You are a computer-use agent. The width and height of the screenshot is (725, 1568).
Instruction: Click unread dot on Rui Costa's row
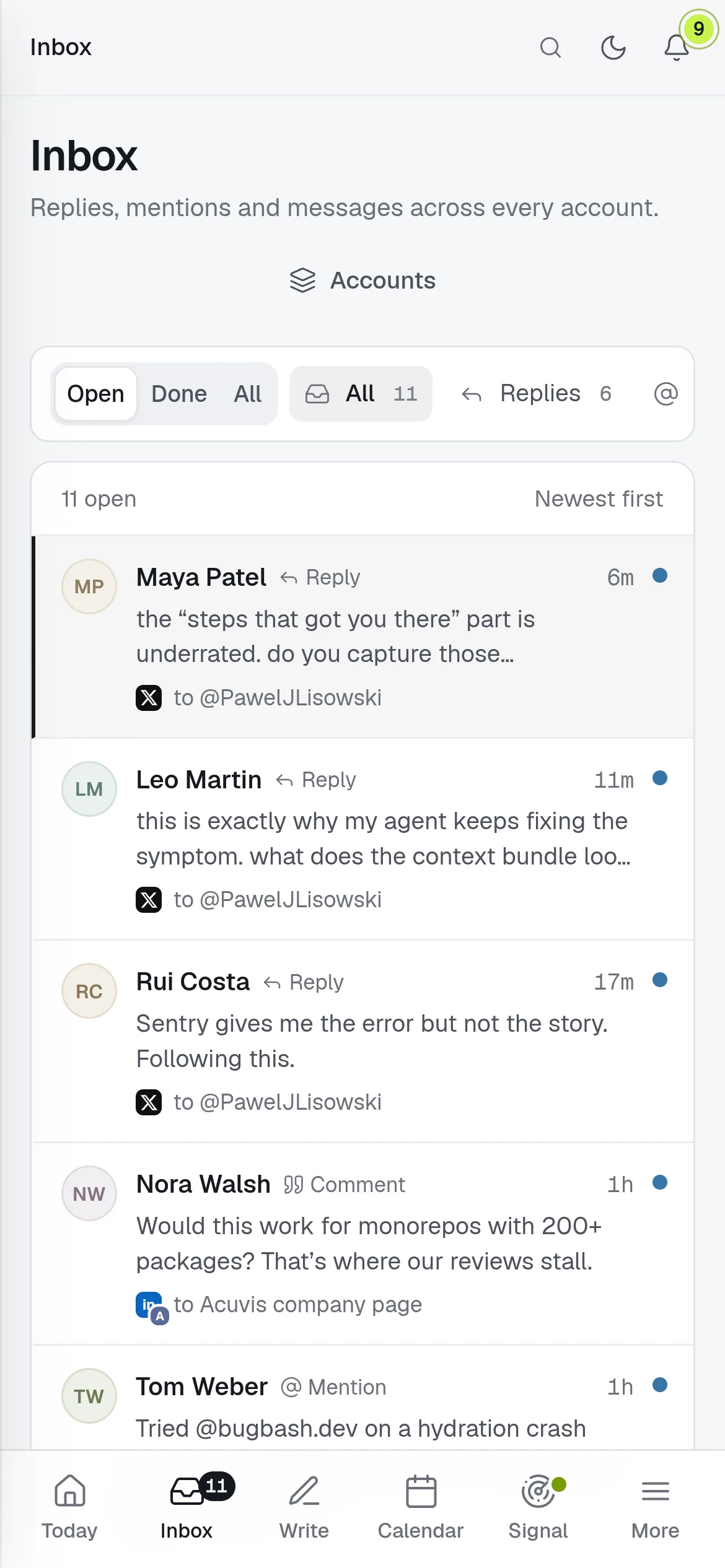coord(660,980)
